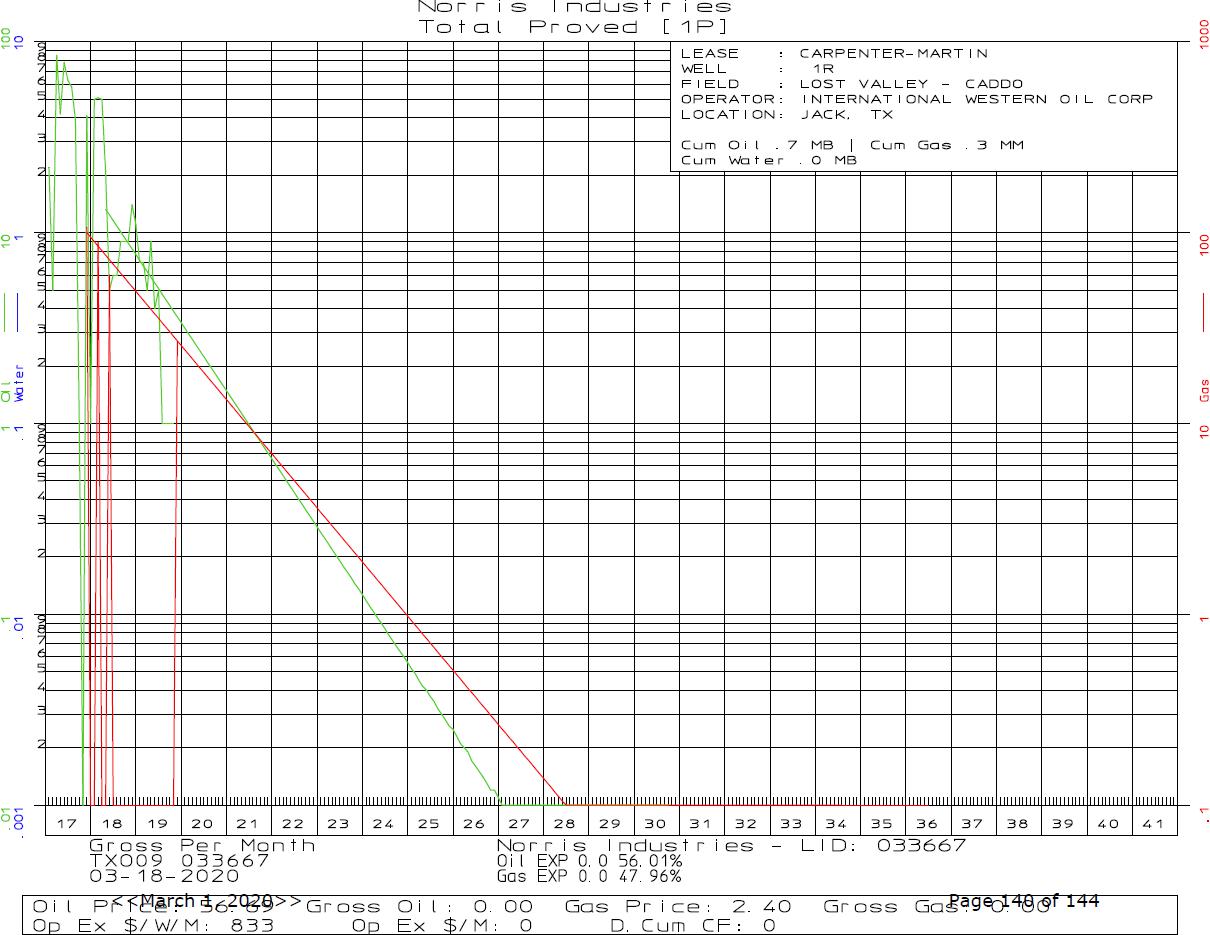Click the rotated Water axis label
Image resolution: width=1210 pixels, height=935 pixels.
[x=19, y=384]
